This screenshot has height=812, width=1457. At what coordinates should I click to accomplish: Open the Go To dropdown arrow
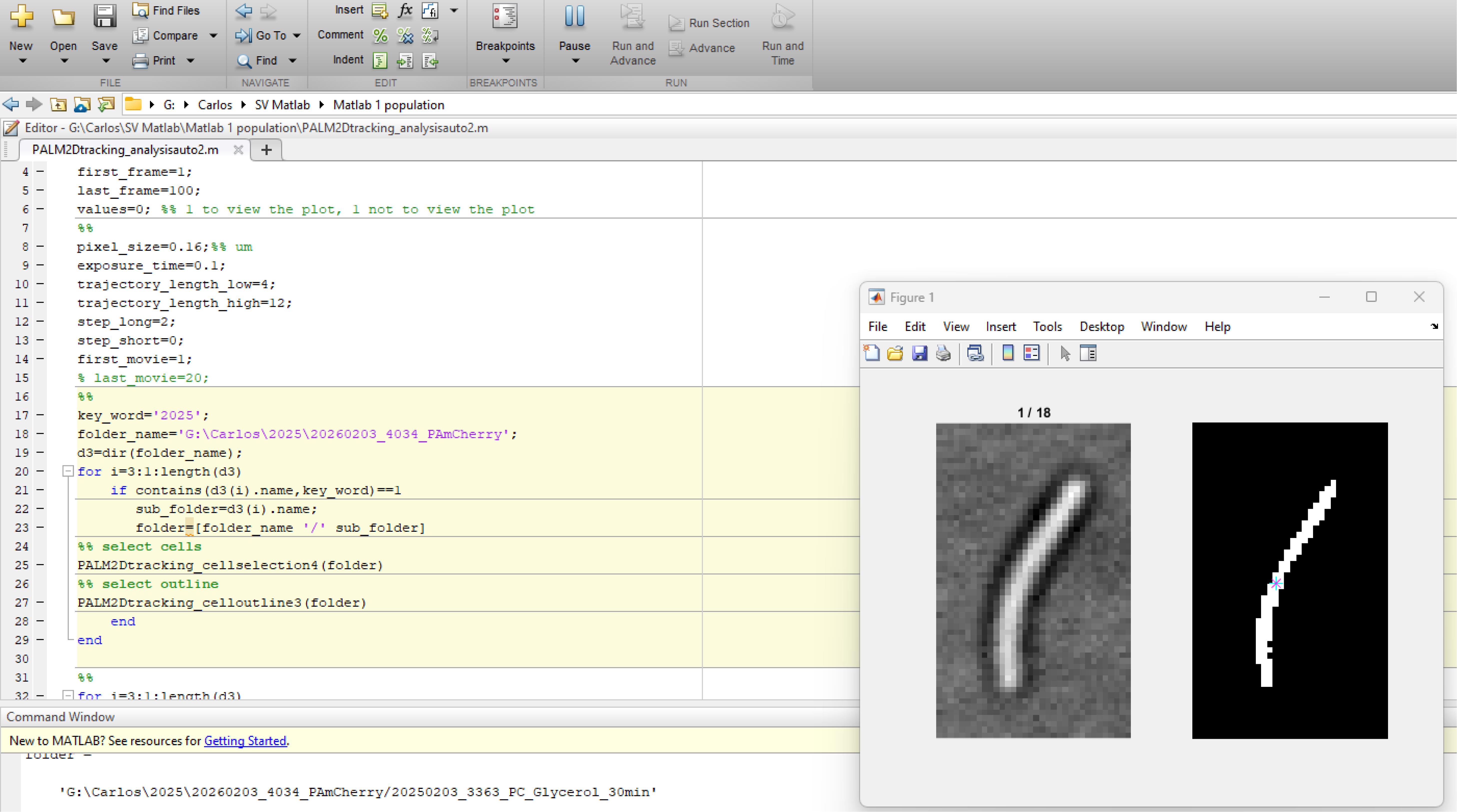click(296, 36)
